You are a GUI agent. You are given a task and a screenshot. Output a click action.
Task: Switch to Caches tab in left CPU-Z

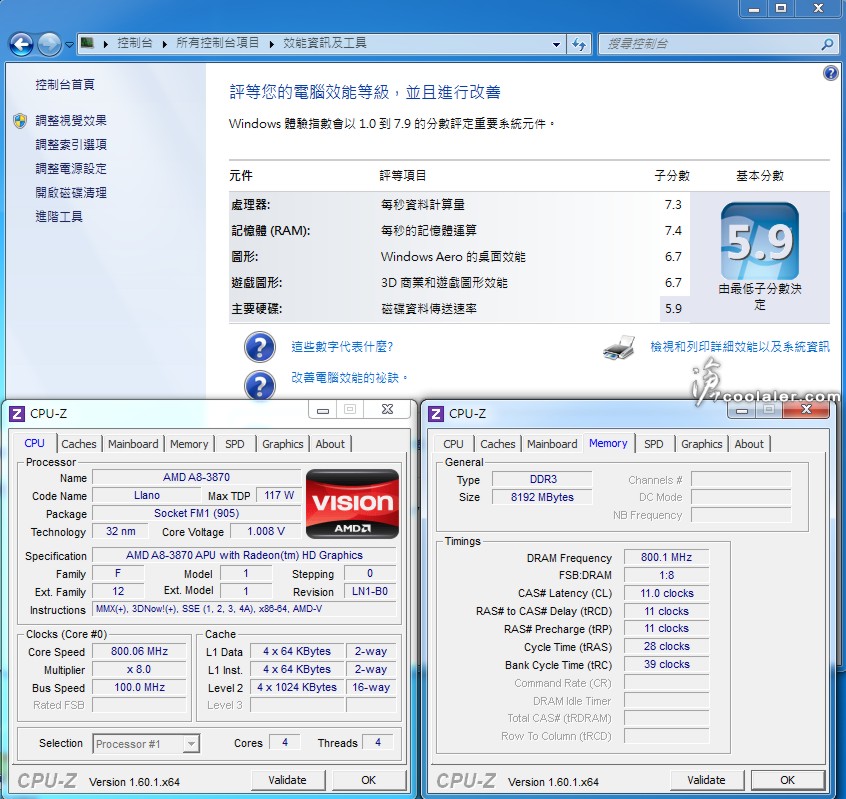[79, 444]
